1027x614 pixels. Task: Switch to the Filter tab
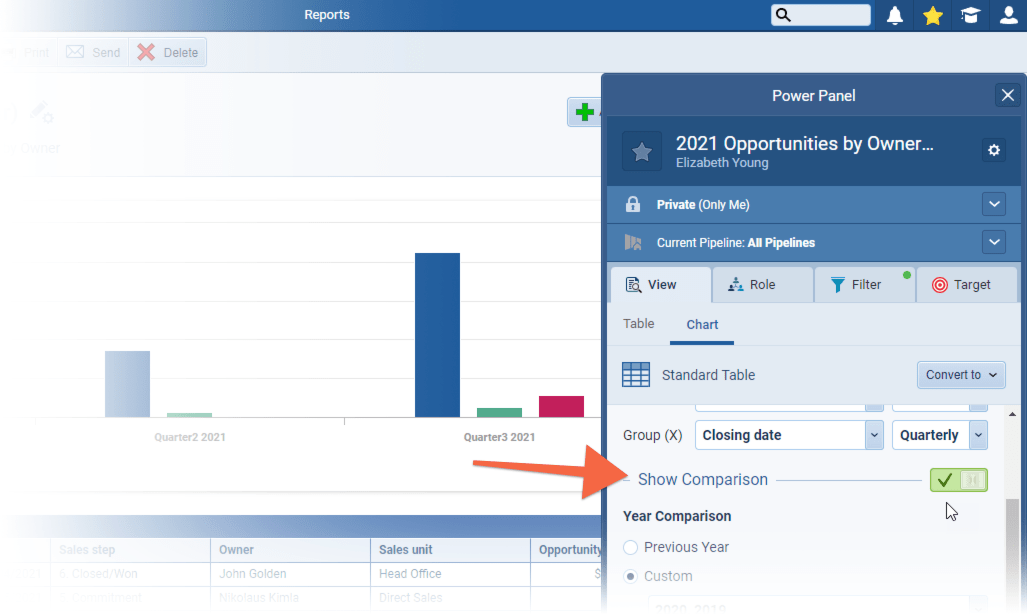coord(857,285)
